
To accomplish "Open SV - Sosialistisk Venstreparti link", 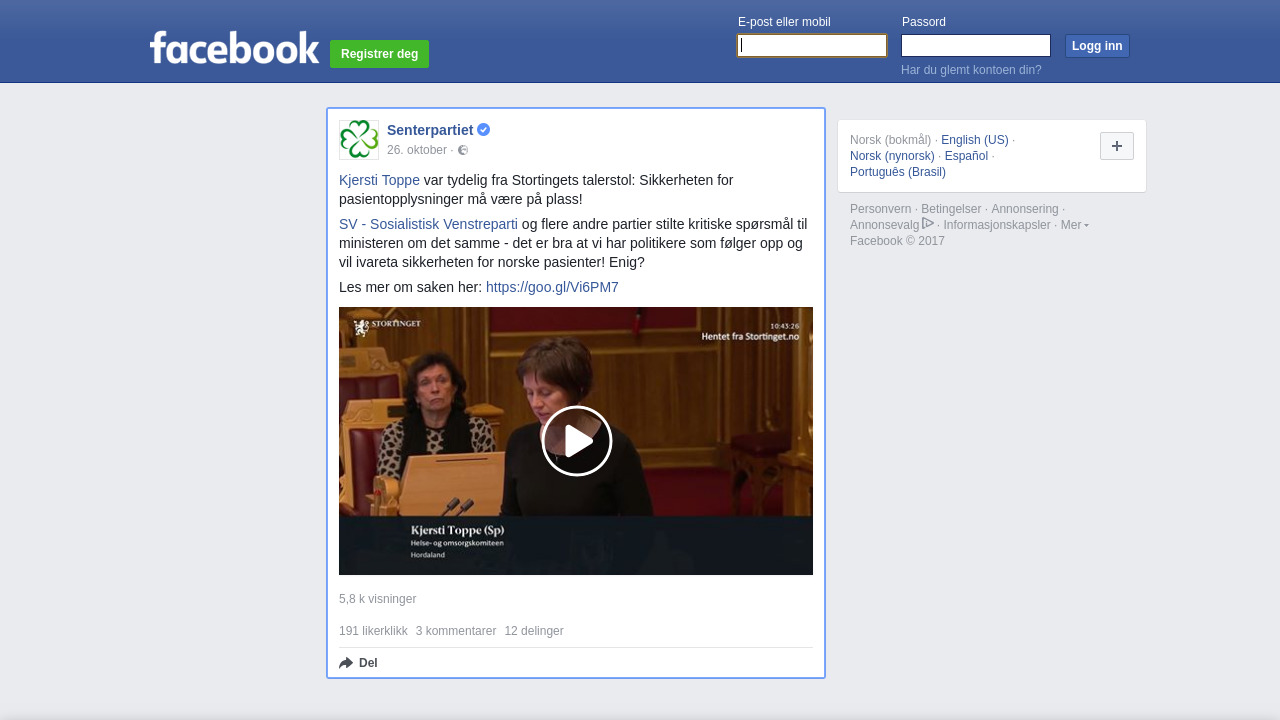I will (428, 224).
